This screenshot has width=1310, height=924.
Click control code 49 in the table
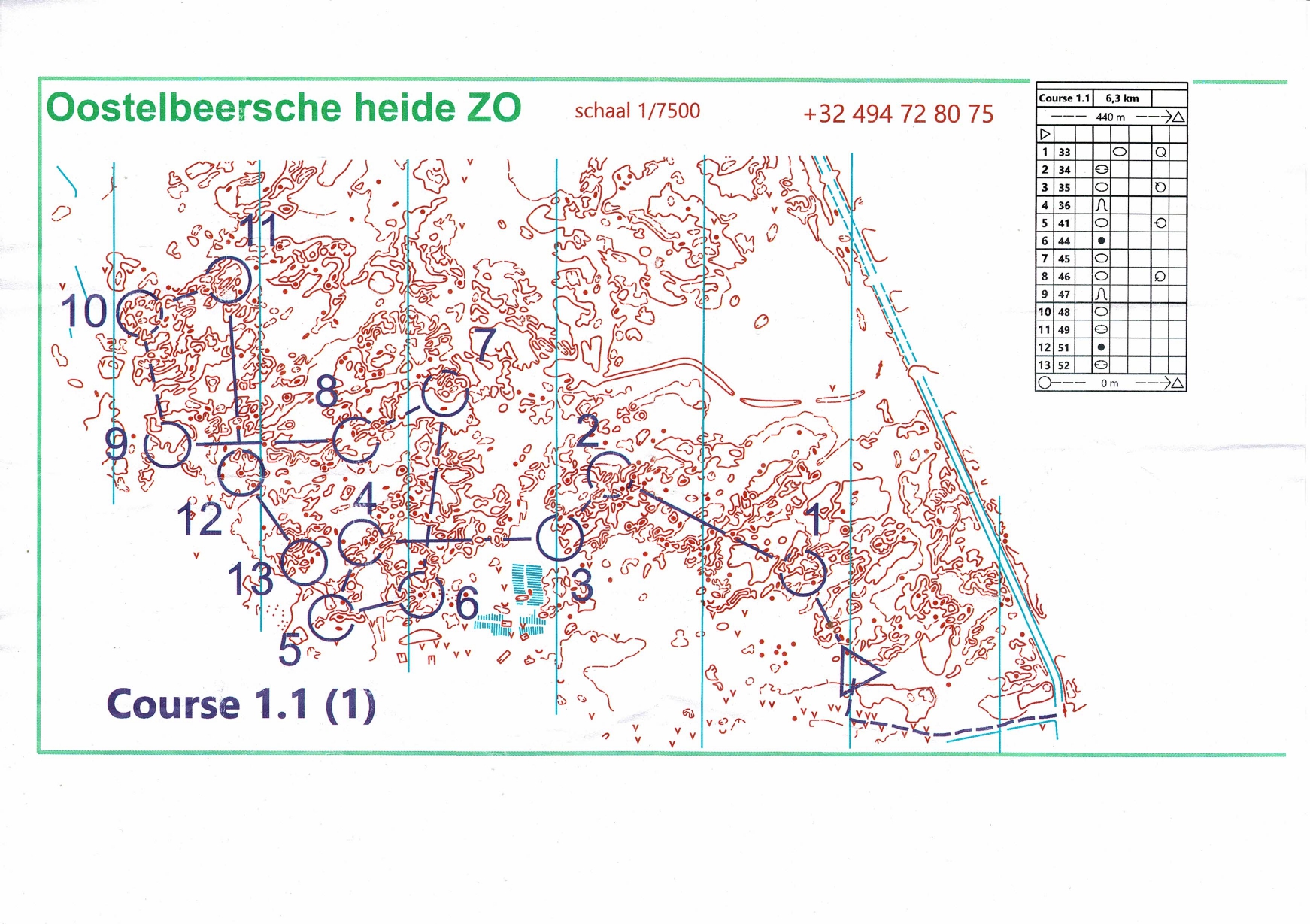coord(1064,329)
